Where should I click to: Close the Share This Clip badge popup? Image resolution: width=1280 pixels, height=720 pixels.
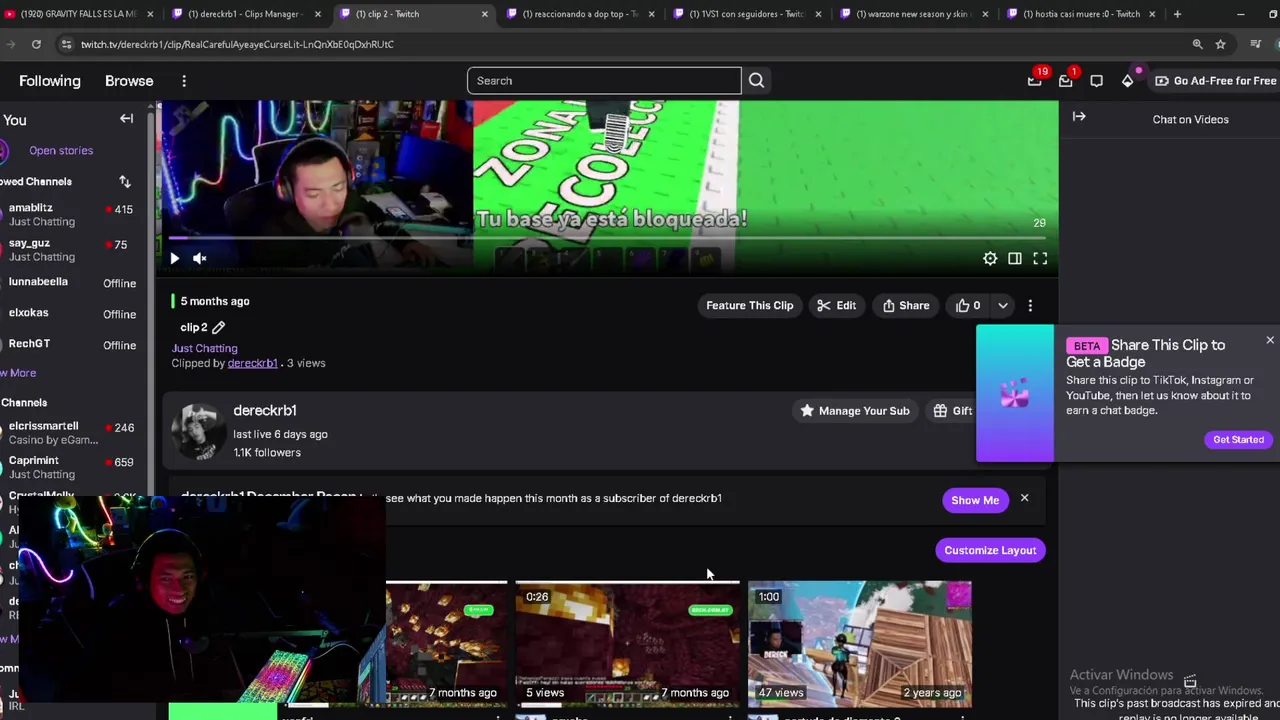point(1270,341)
